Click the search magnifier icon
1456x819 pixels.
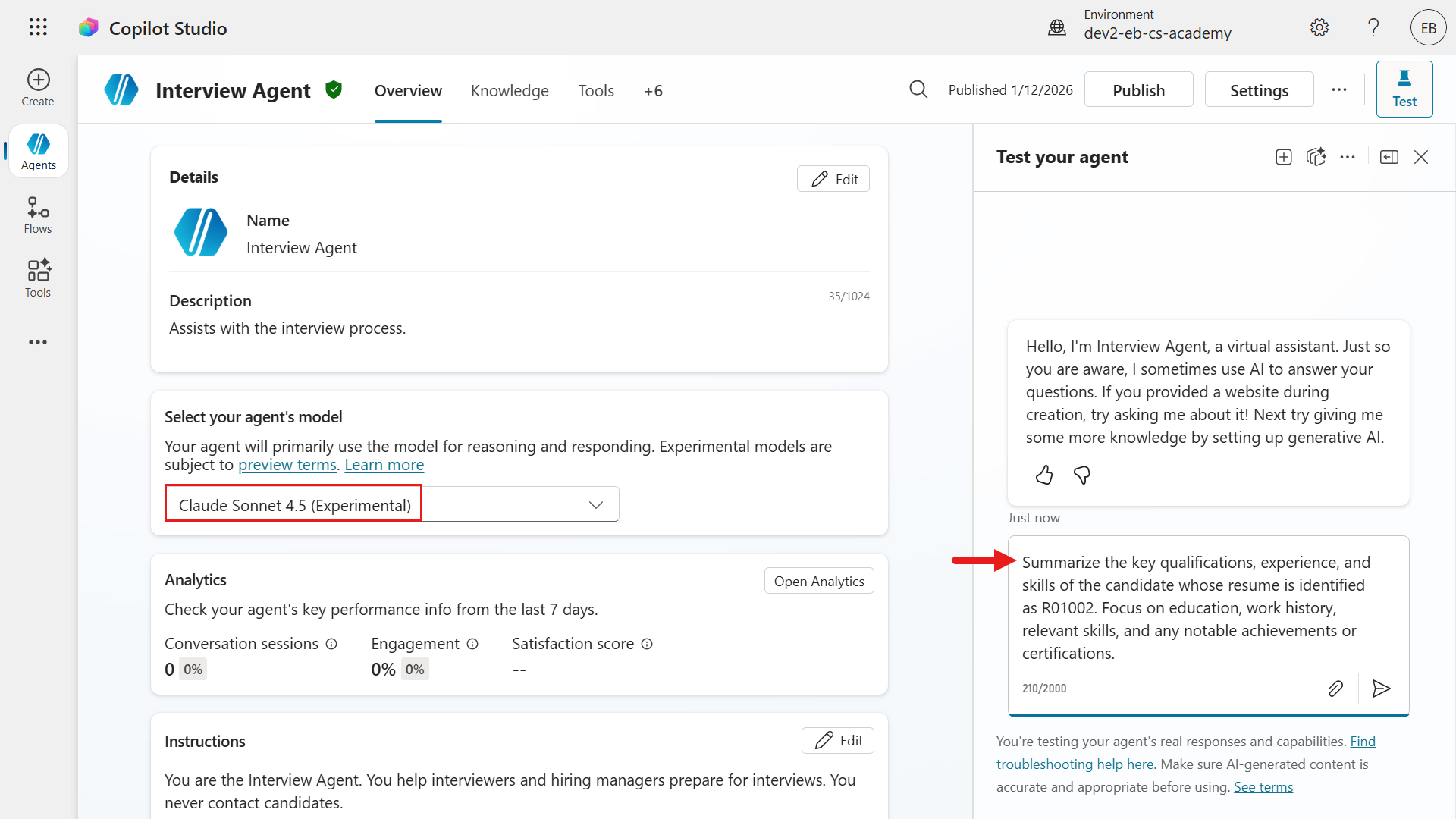pyautogui.click(x=918, y=89)
